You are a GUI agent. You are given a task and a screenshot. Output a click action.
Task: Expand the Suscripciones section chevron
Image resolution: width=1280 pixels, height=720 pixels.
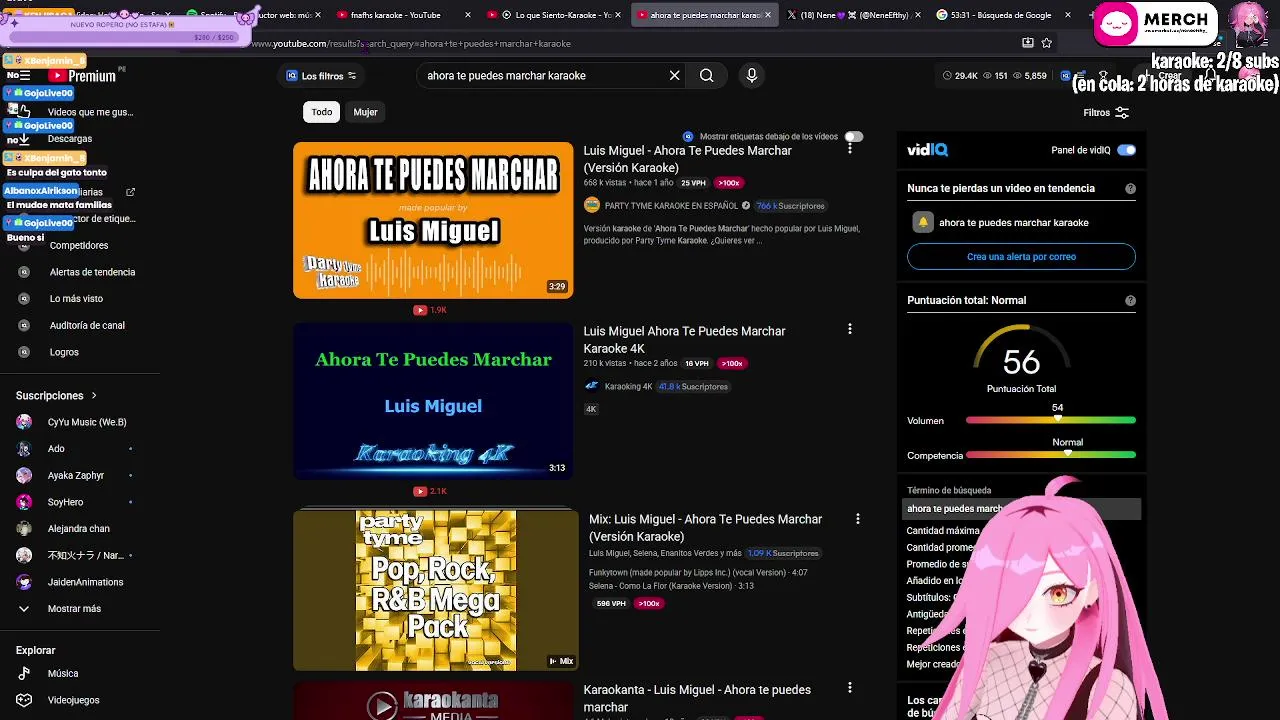tap(94, 396)
